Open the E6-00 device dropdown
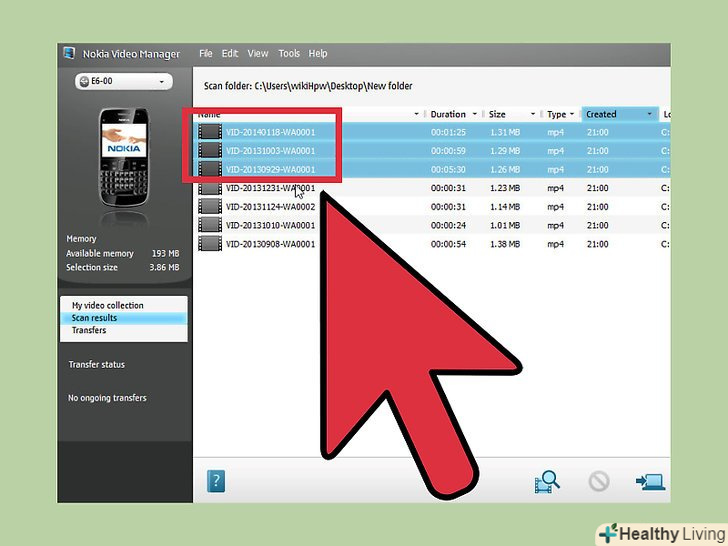This screenshot has width=728, height=546. pos(124,81)
